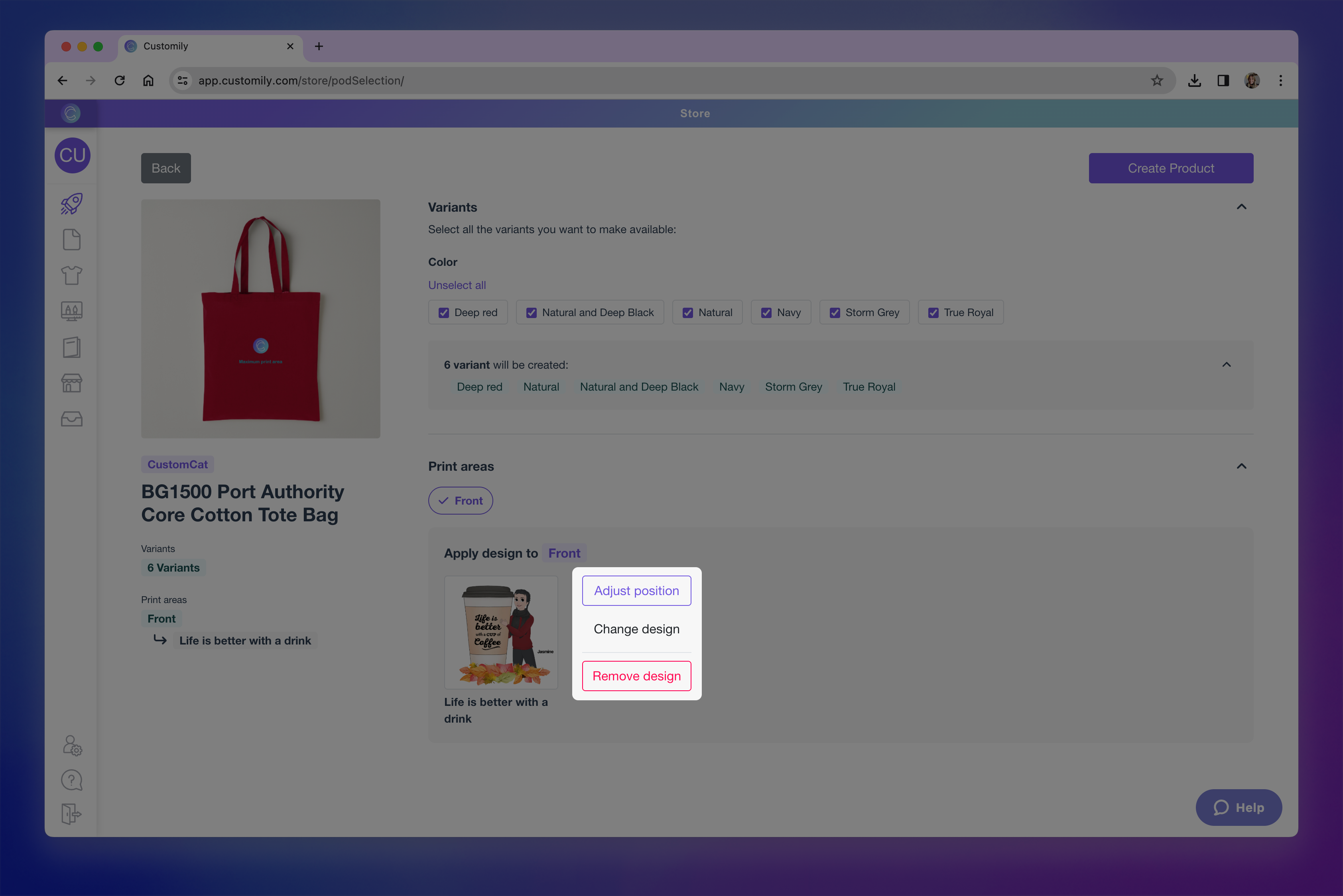The height and width of the screenshot is (896, 1343).
Task: Open the T-shirt products icon in sidebar
Action: tap(71, 275)
